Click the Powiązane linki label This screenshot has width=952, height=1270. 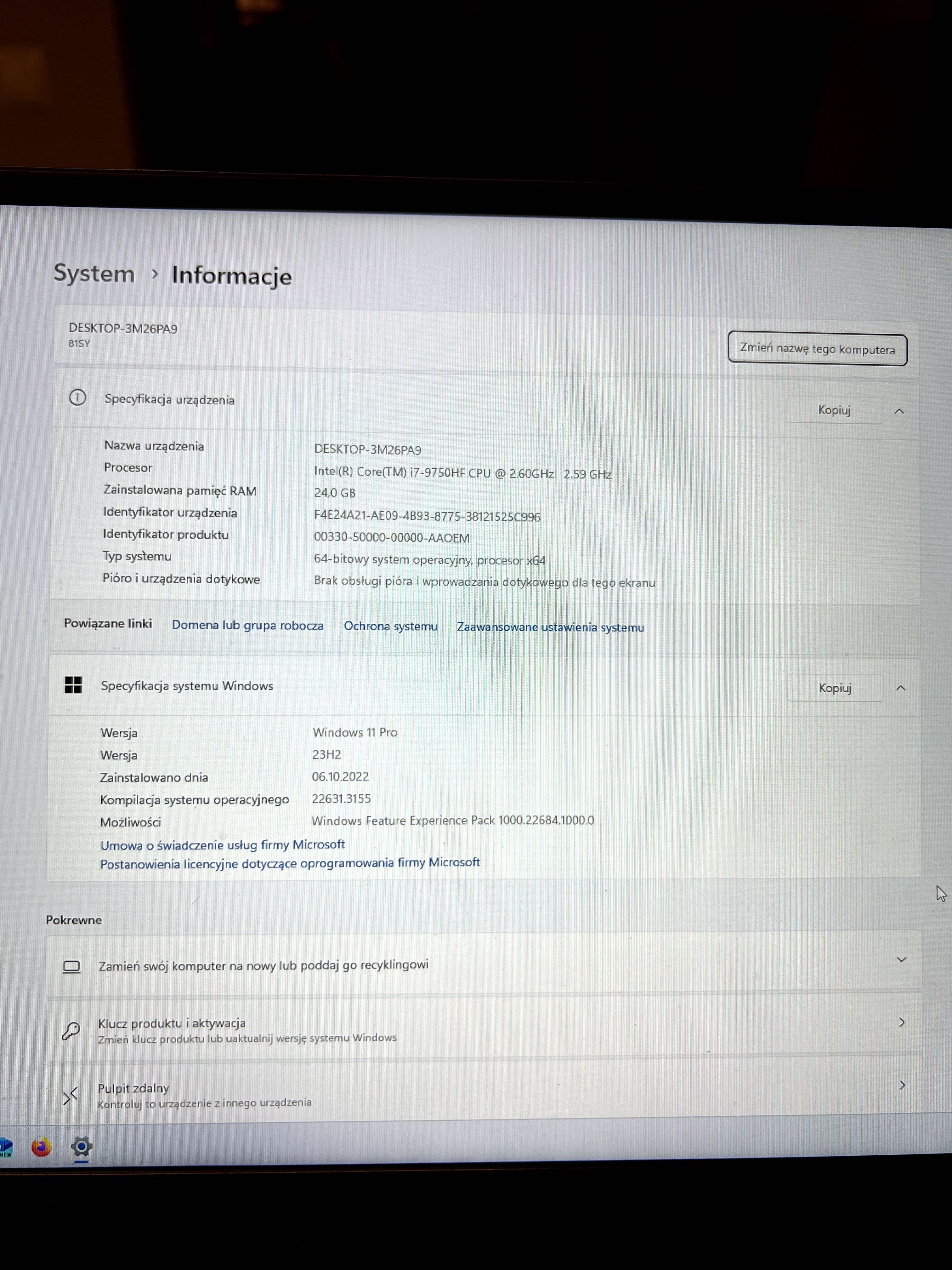[x=108, y=624]
